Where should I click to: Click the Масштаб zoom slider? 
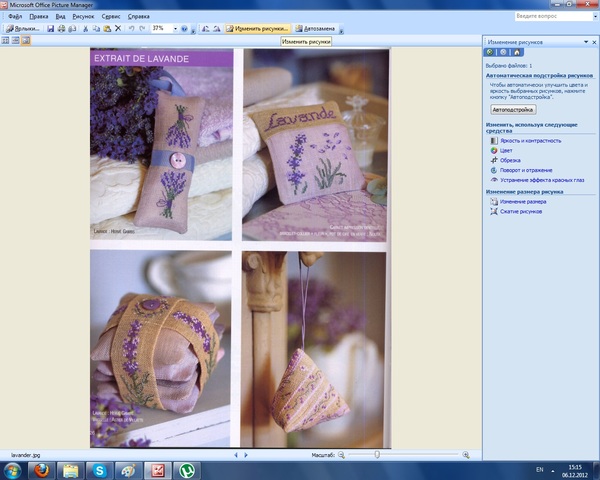[x=402, y=455]
